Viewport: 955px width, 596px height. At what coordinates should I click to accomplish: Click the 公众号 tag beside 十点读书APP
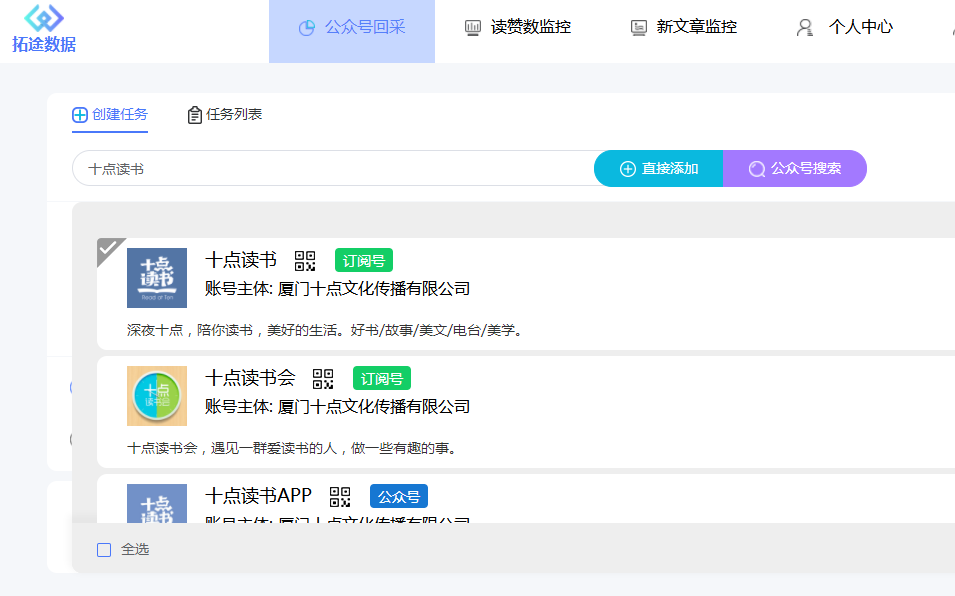click(x=399, y=497)
